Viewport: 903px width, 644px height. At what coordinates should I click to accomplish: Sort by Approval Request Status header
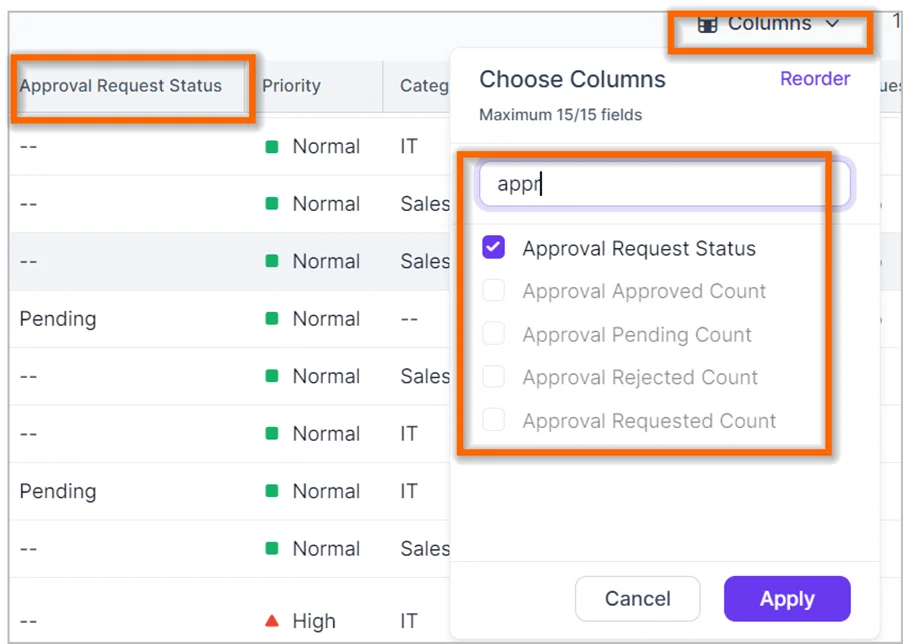pos(120,86)
